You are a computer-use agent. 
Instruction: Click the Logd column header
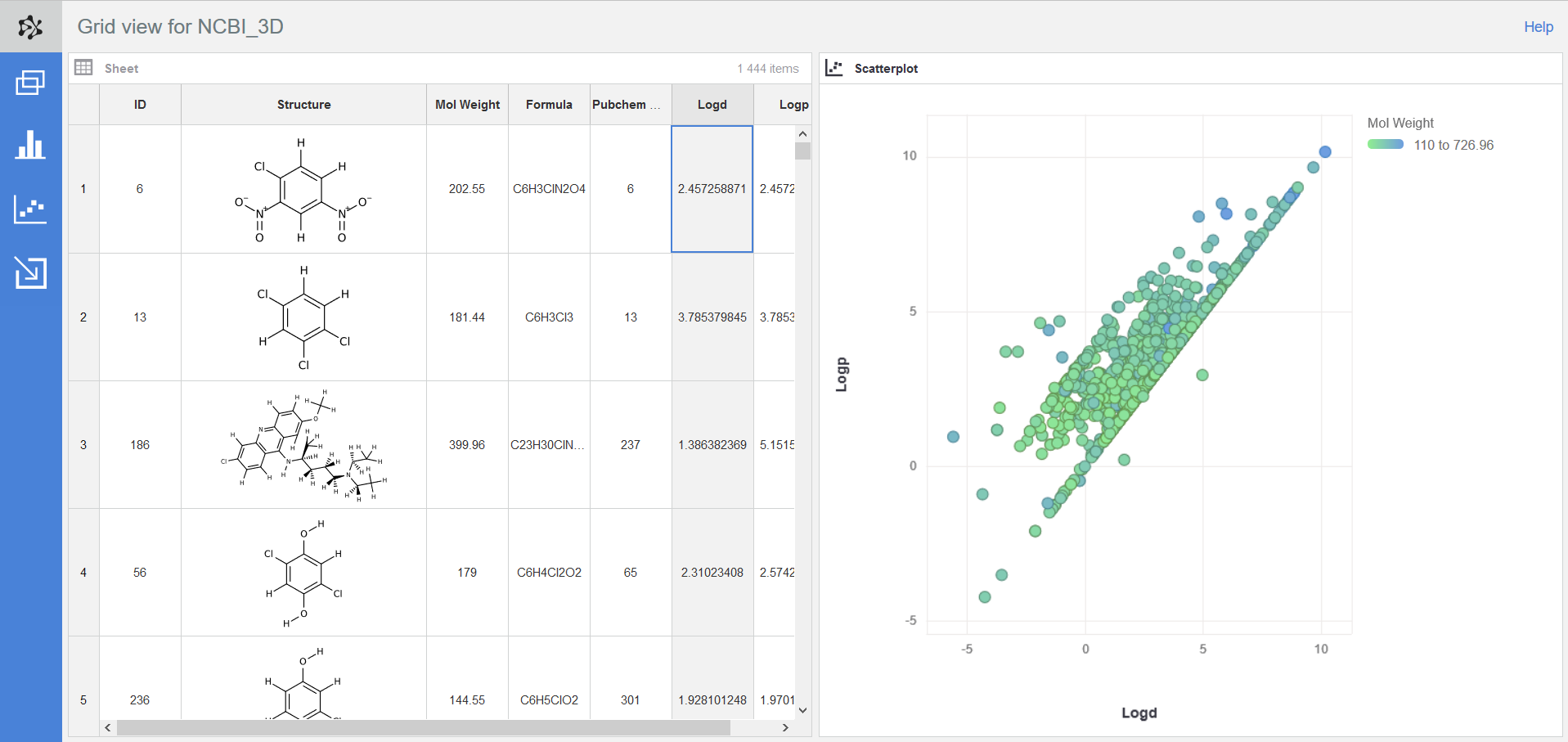[712, 105]
